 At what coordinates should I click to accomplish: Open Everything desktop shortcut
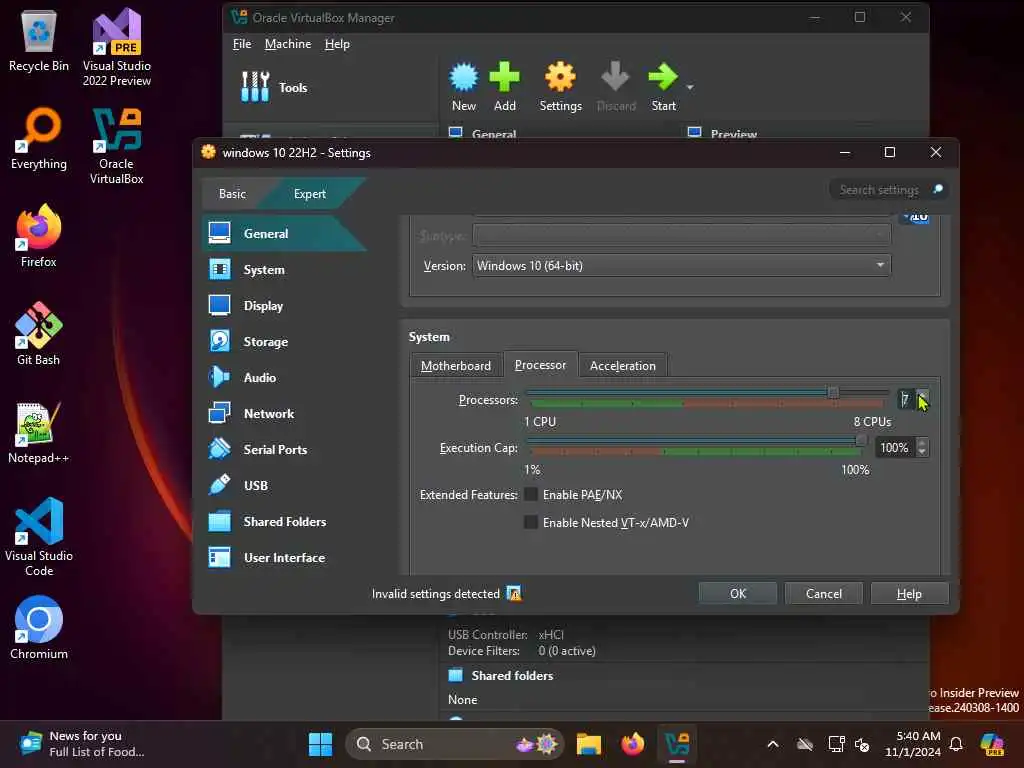[39, 138]
